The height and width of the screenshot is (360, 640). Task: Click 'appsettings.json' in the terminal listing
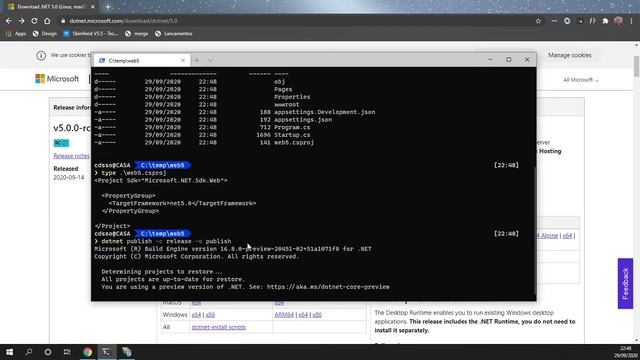(303, 120)
